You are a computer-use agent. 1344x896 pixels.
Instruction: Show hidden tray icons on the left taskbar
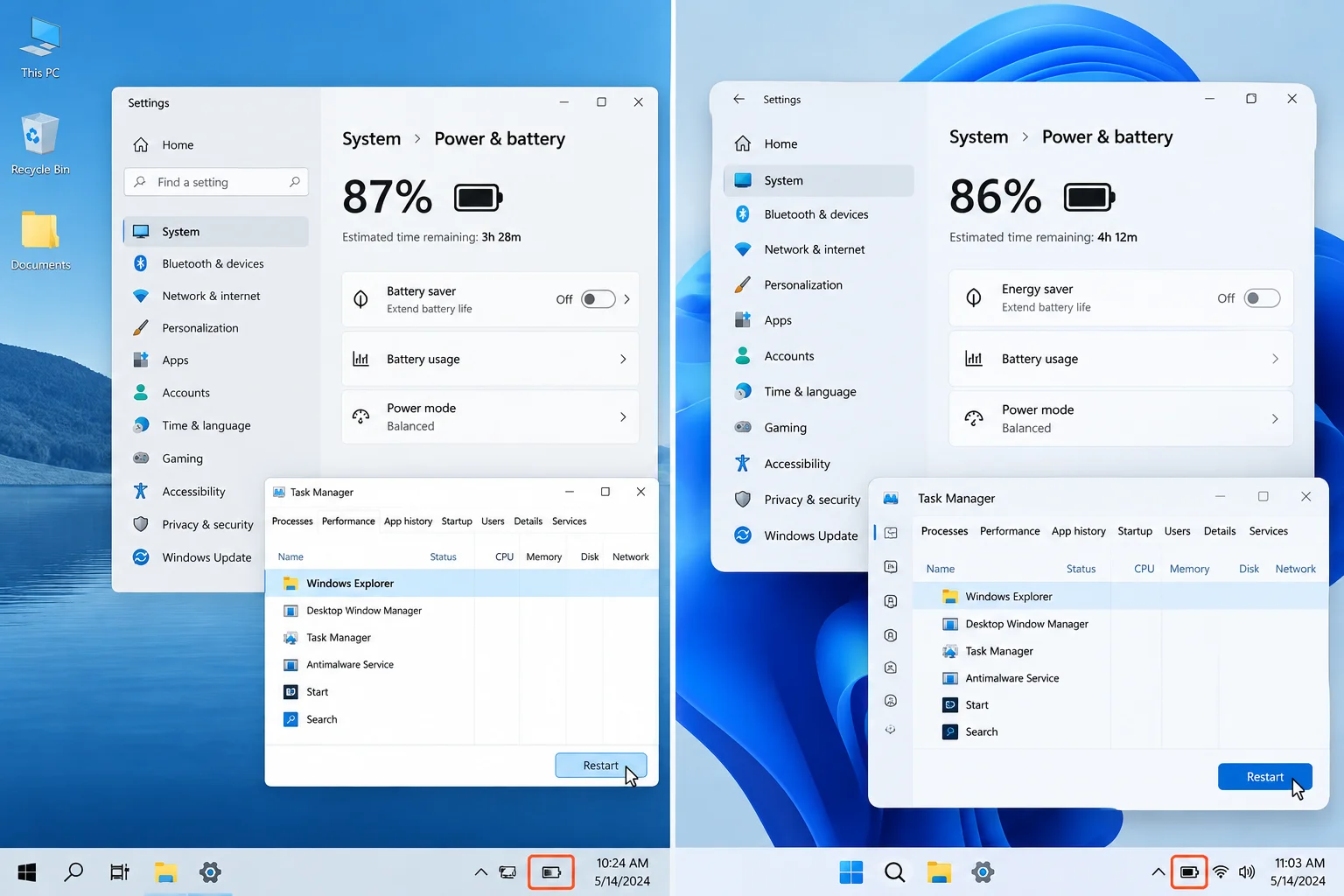pyautogui.click(x=480, y=871)
